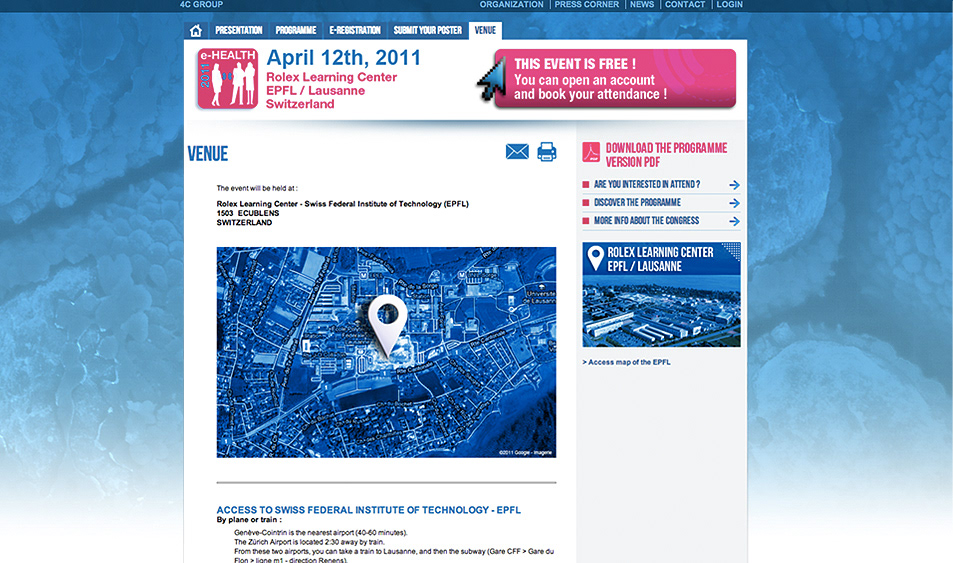953x563 pixels.
Task: Open the Programme tab
Action: [x=296, y=30]
